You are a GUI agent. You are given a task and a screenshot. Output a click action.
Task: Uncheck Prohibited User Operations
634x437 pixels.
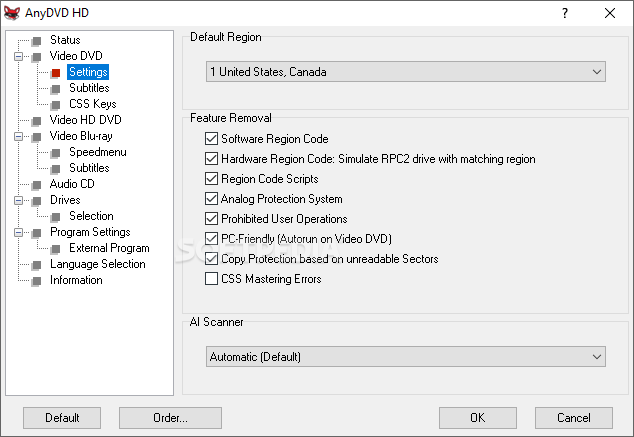point(211,219)
